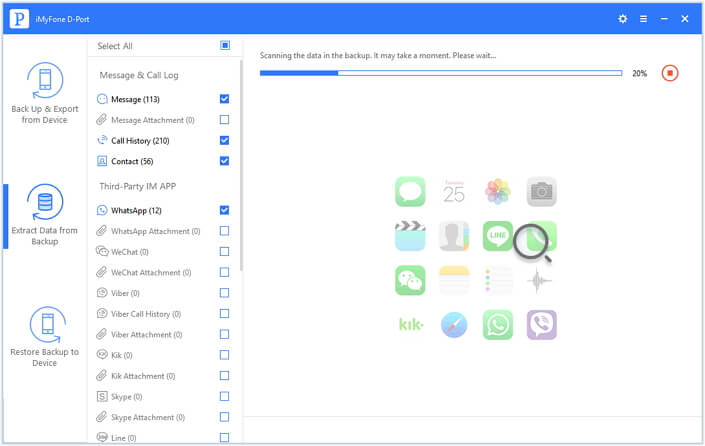Click the Safari compass app icon
The image size is (705, 446).
click(454, 325)
